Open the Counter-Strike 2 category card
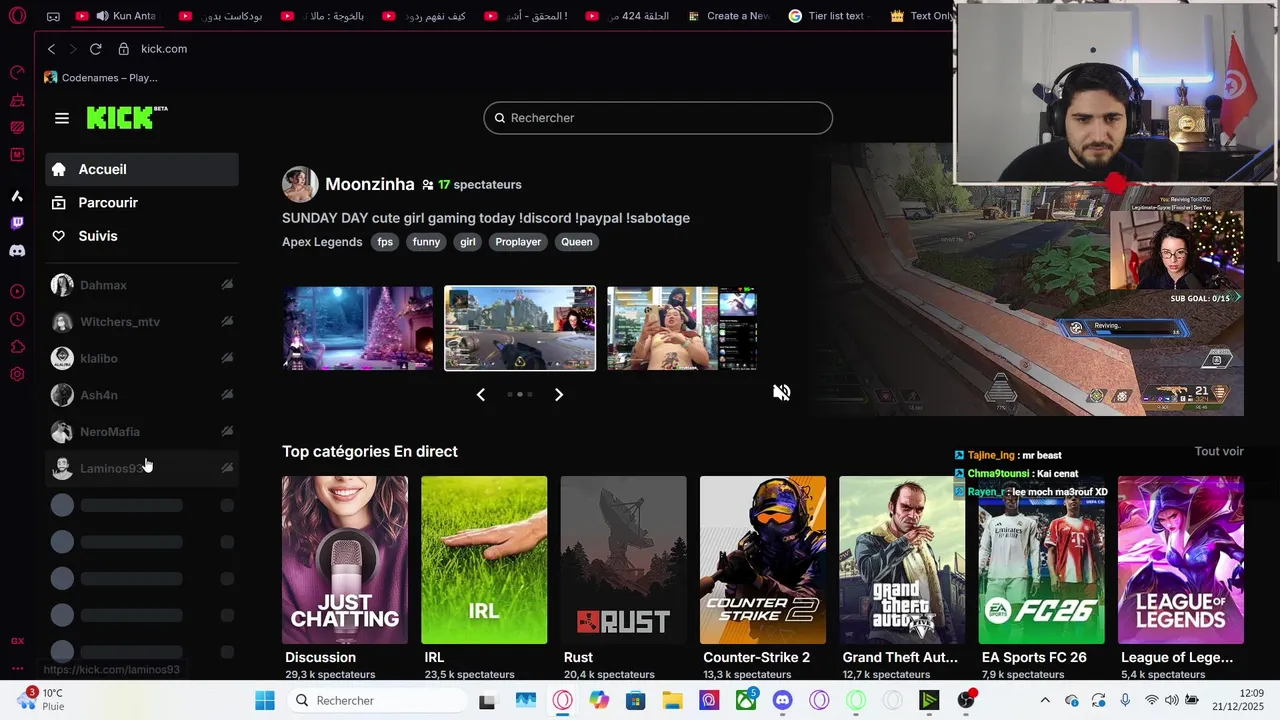The height and width of the screenshot is (720, 1280). pos(763,560)
